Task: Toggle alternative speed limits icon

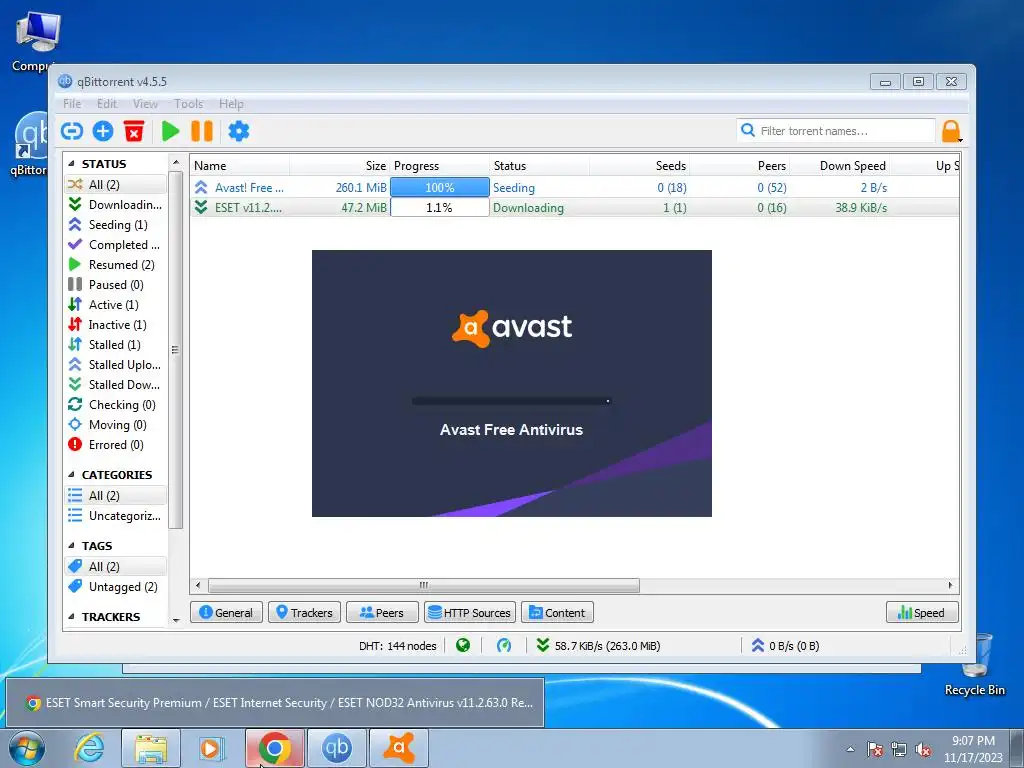Action: pos(504,646)
